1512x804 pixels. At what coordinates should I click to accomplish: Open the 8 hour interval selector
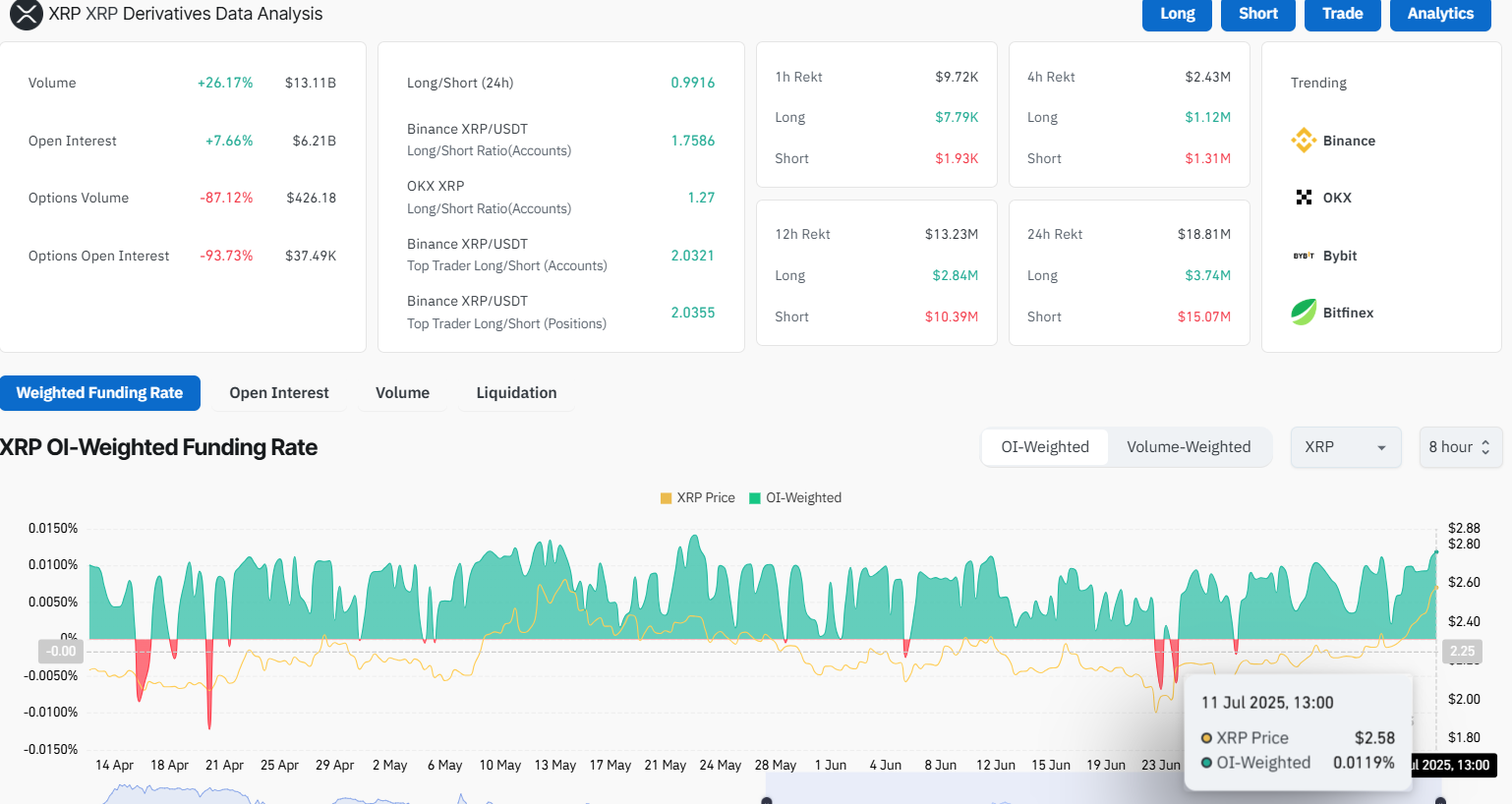coord(1461,447)
